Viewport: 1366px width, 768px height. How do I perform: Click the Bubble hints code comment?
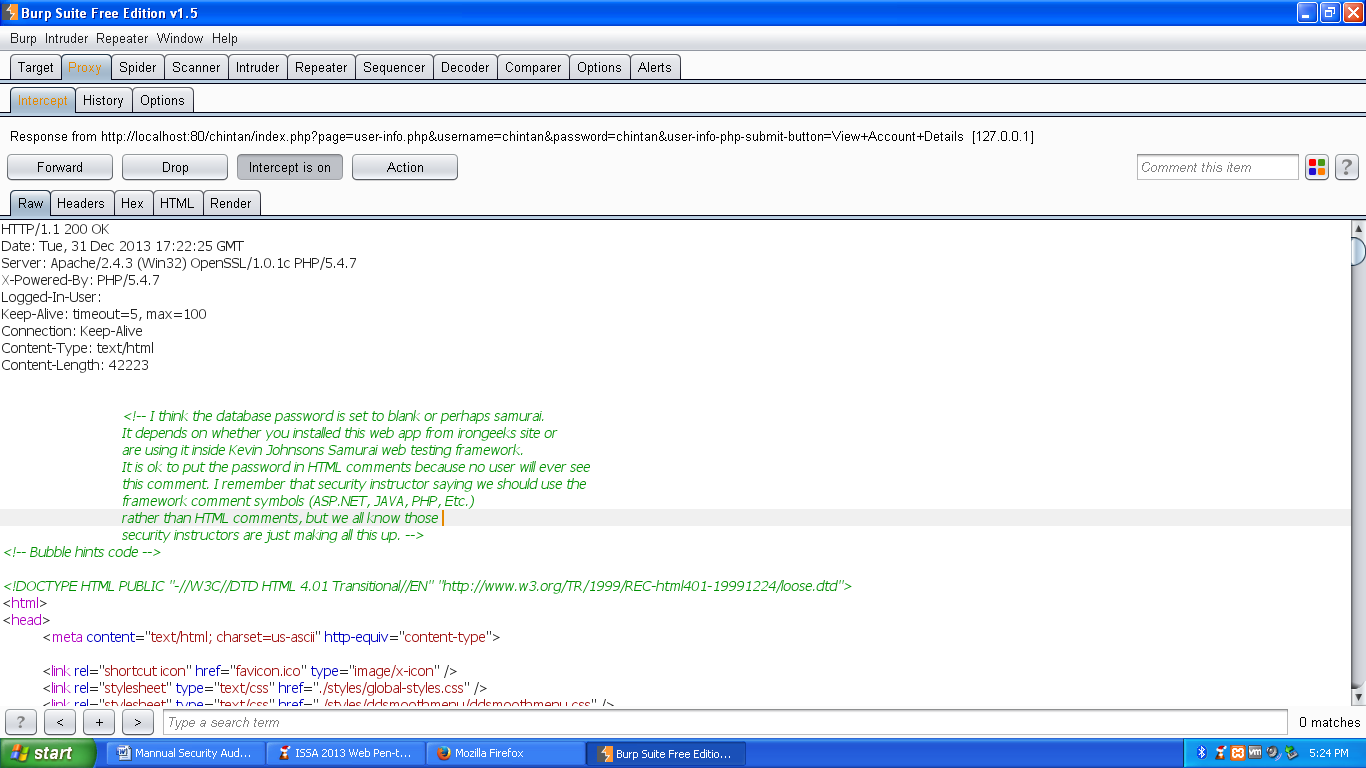pos(82,552)
